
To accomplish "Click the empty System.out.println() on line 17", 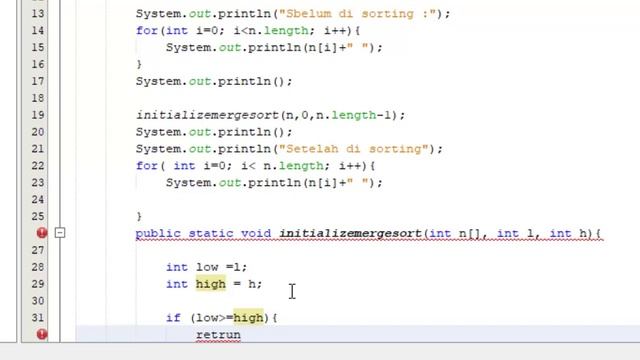I will [214, 82].
